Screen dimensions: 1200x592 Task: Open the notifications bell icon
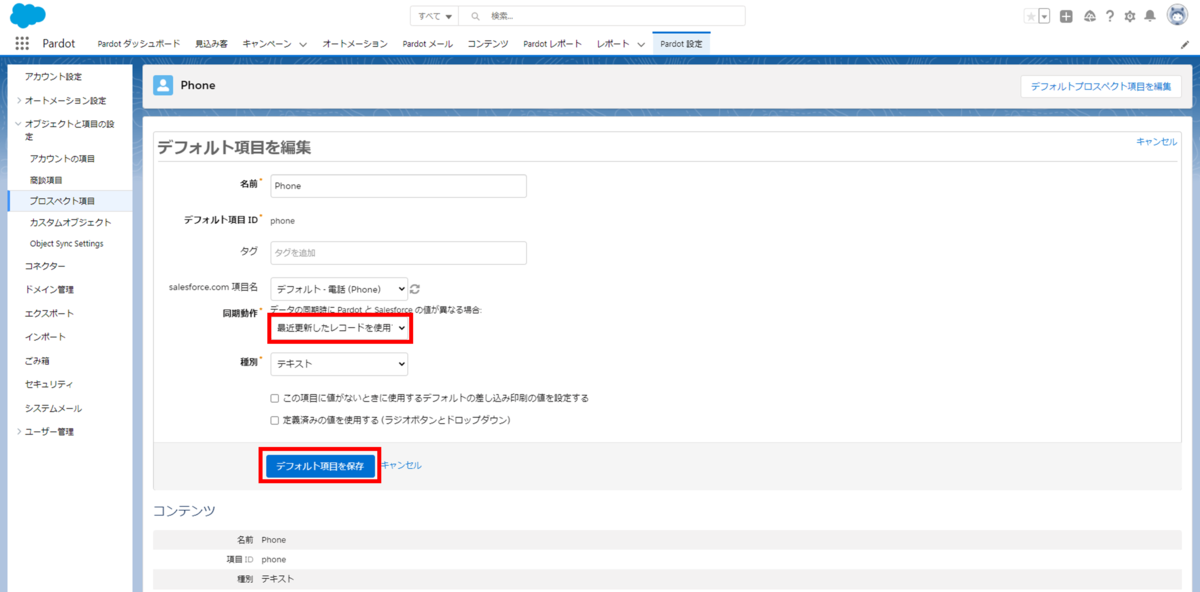(x=1150, y=16)
